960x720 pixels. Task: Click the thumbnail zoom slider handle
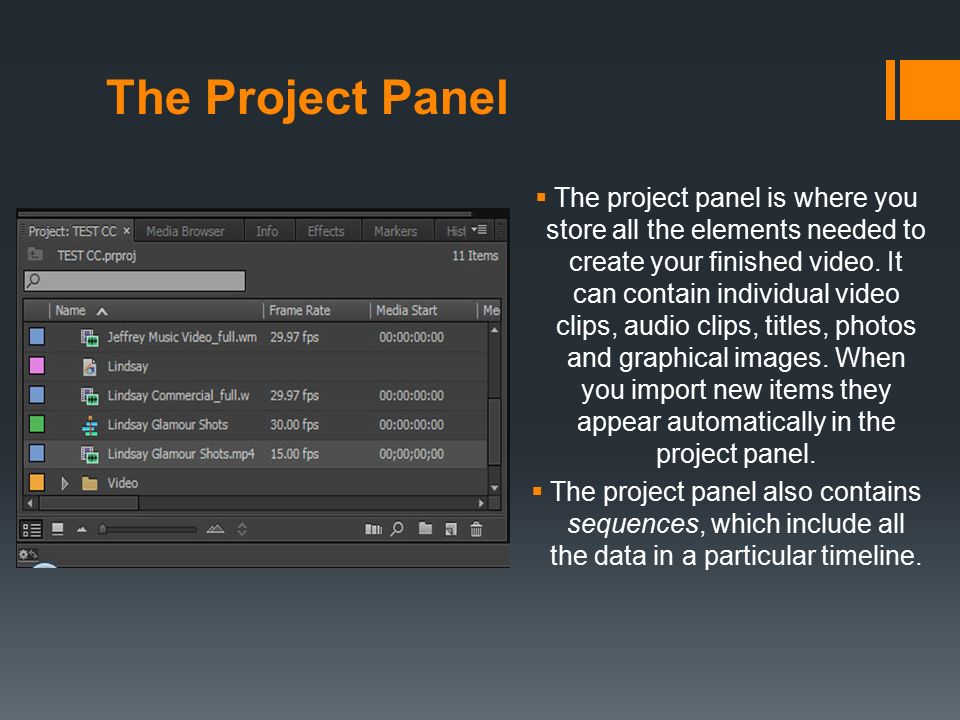(103, 529)
